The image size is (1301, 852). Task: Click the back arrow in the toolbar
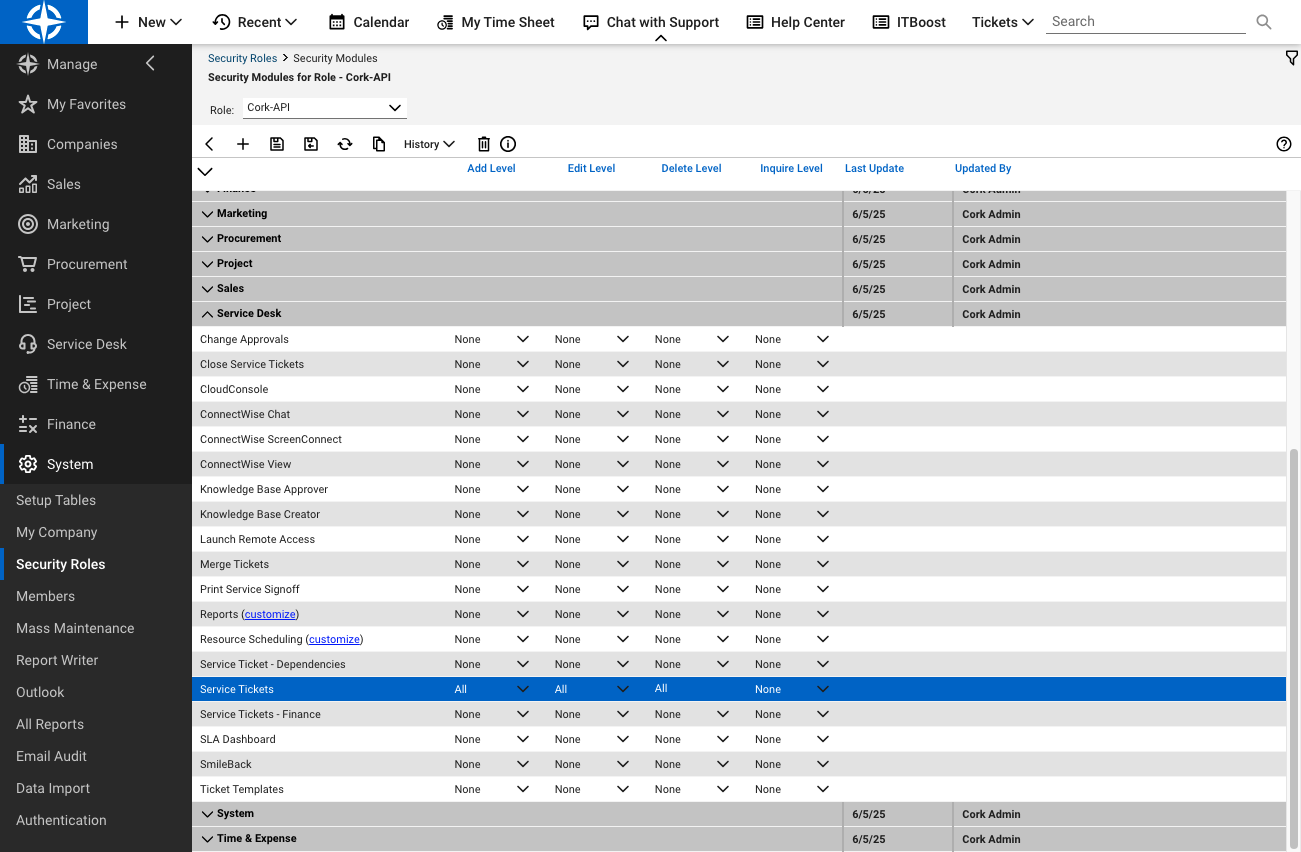coord(209,144)
